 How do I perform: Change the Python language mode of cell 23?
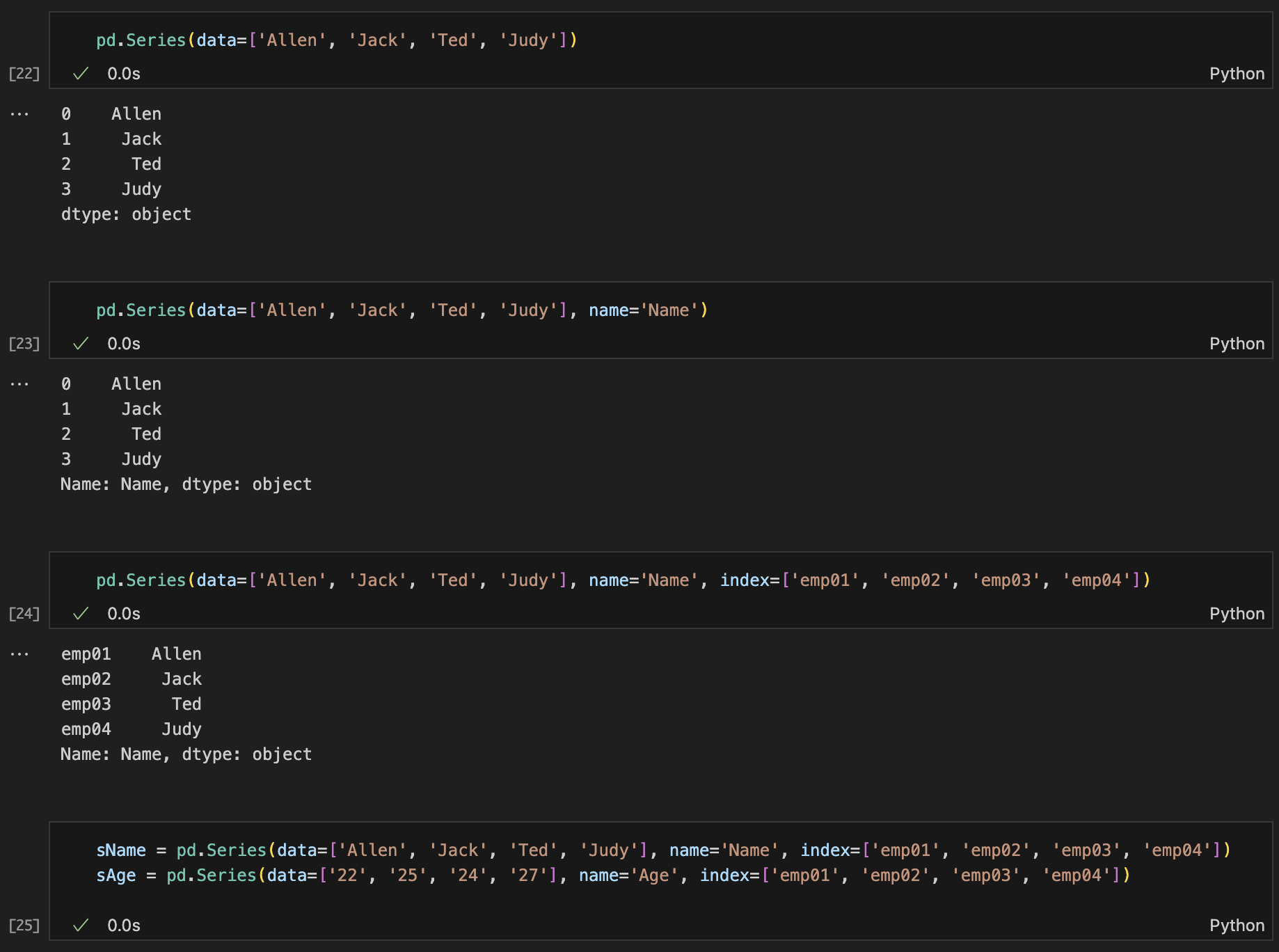pyautogui.click(x=1236, y=344)
